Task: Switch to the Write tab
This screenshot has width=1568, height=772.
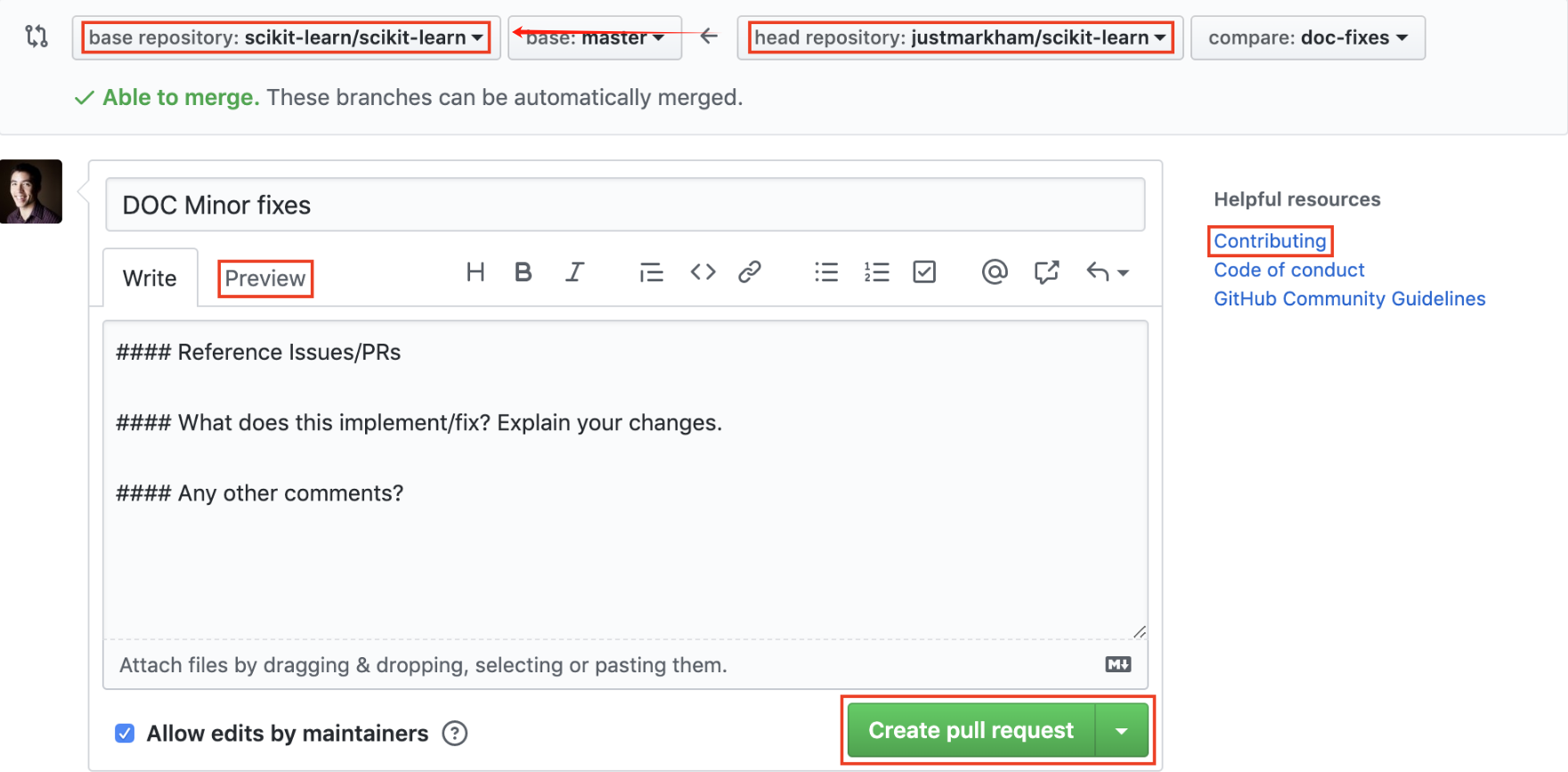Action: pyautogui.click(x=150, y=278)
